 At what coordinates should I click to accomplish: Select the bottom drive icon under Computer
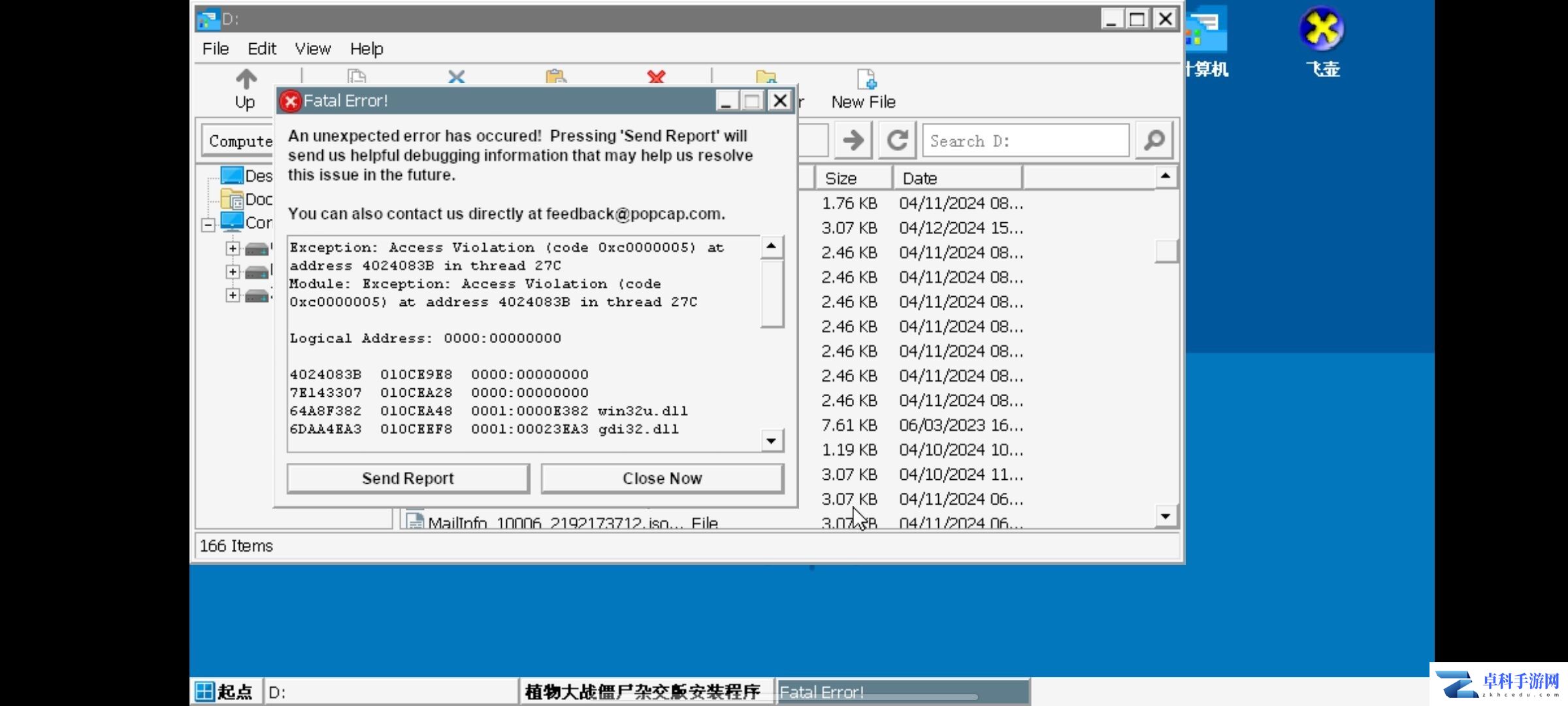coord(257,295)
